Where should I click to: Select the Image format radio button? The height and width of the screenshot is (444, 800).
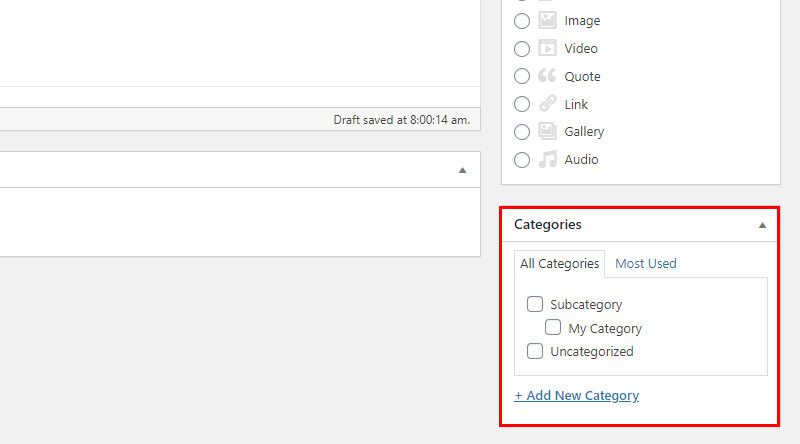pos(522,21)
